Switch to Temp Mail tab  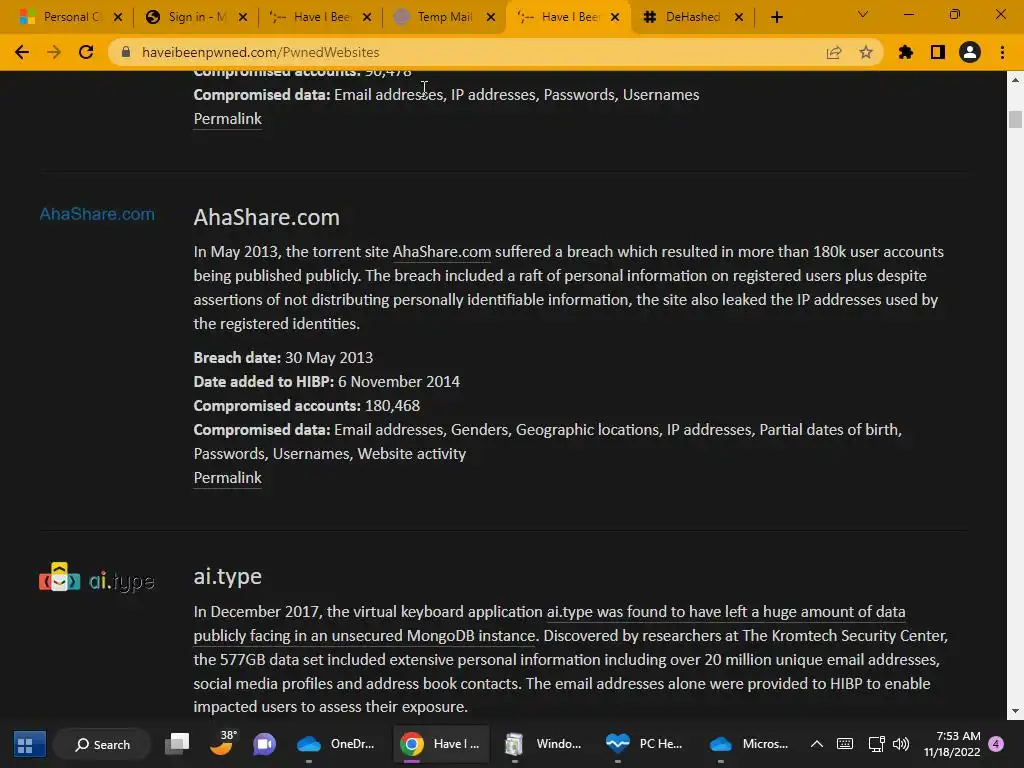[x=443, y=17]
